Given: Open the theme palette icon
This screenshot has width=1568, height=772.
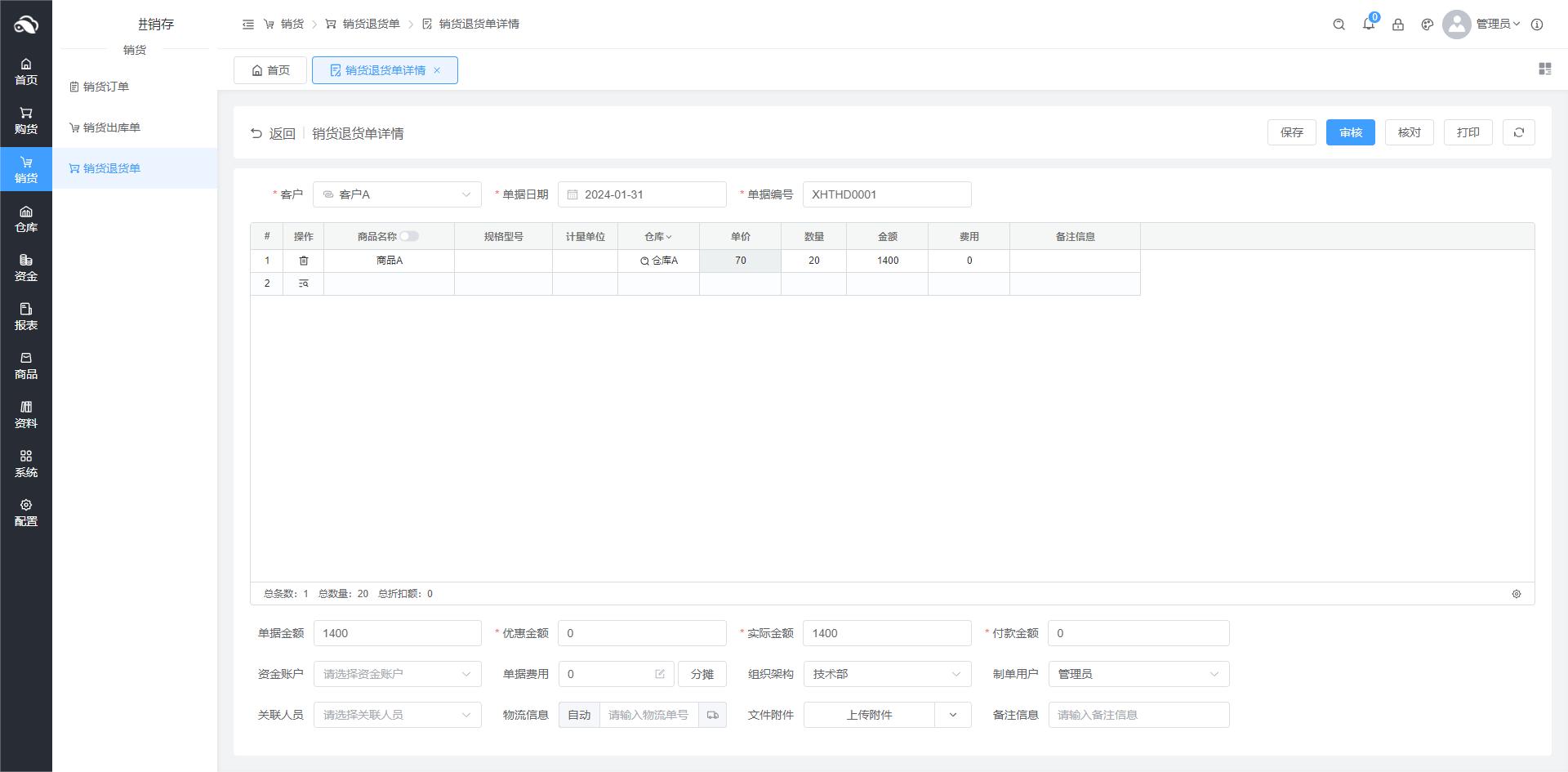Looking at the screenshot, I should tap(1427, 25).
